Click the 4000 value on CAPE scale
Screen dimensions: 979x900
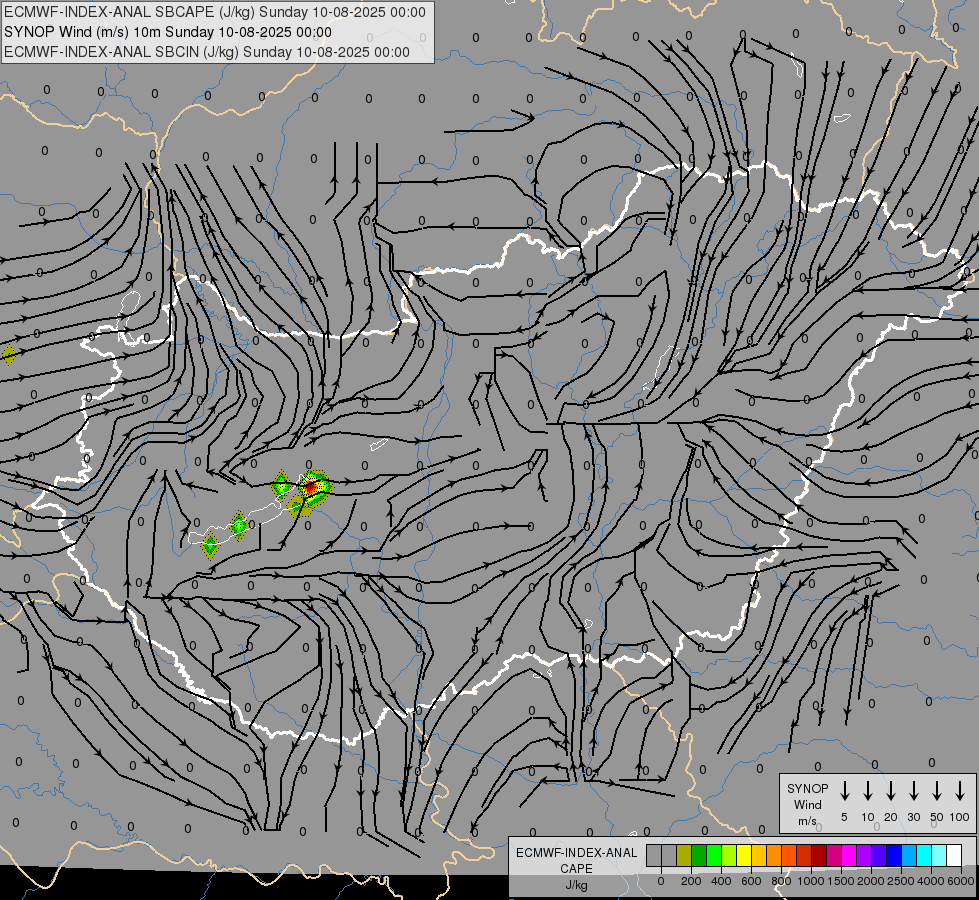(x=931, y=881)
